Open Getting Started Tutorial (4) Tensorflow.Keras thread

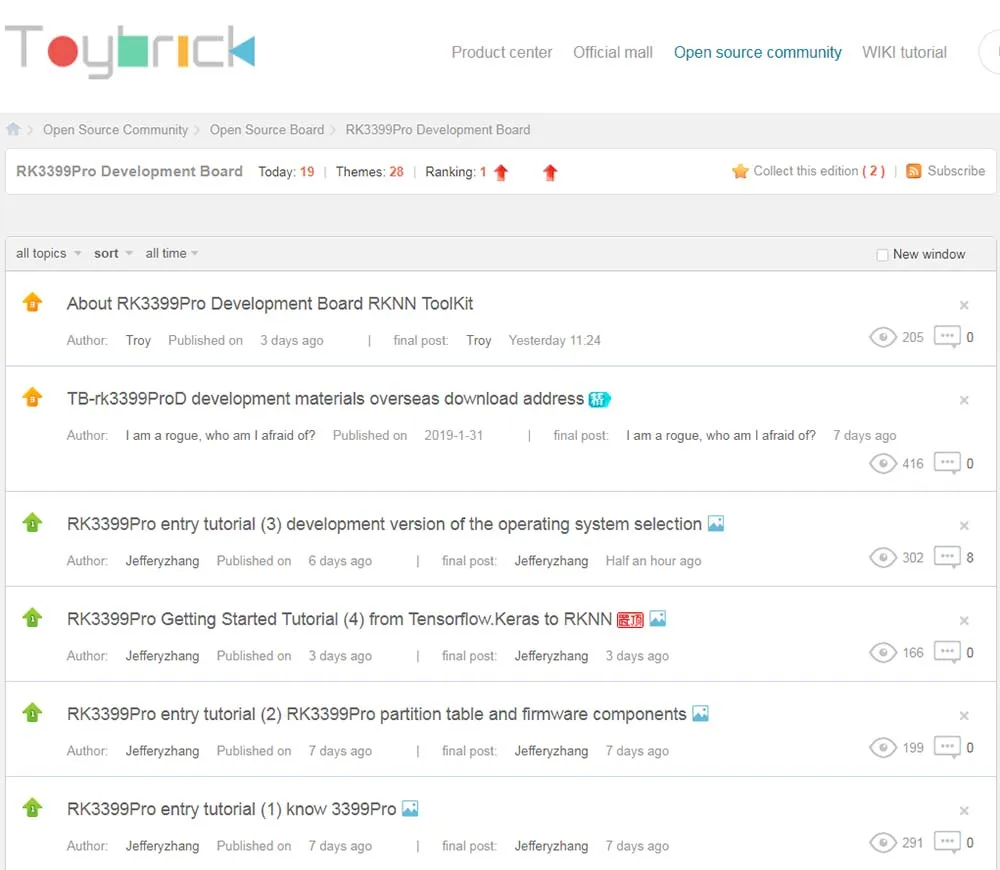(339, 619)
